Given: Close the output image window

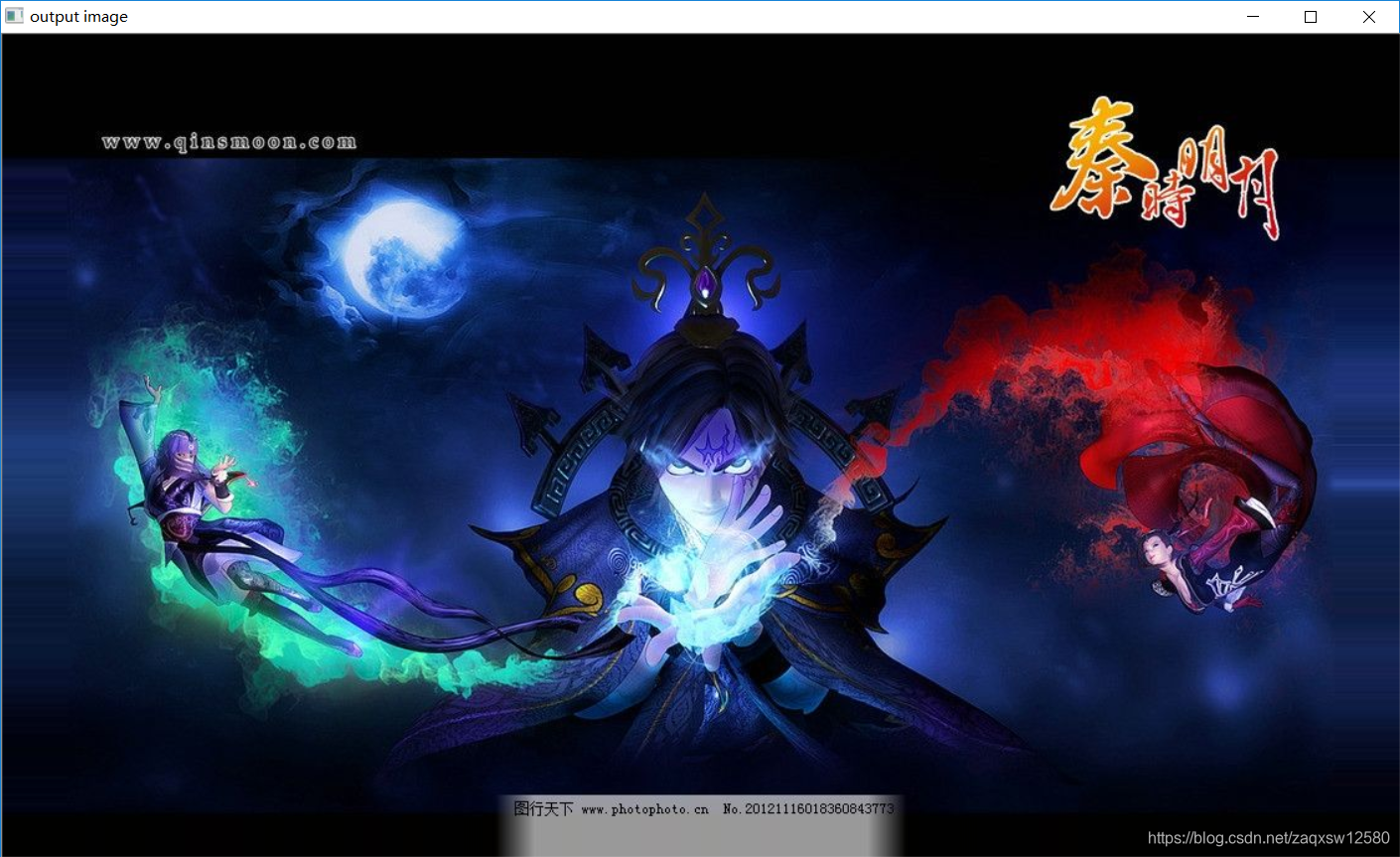Looking at the screenshot, I should coord(1369,17).
